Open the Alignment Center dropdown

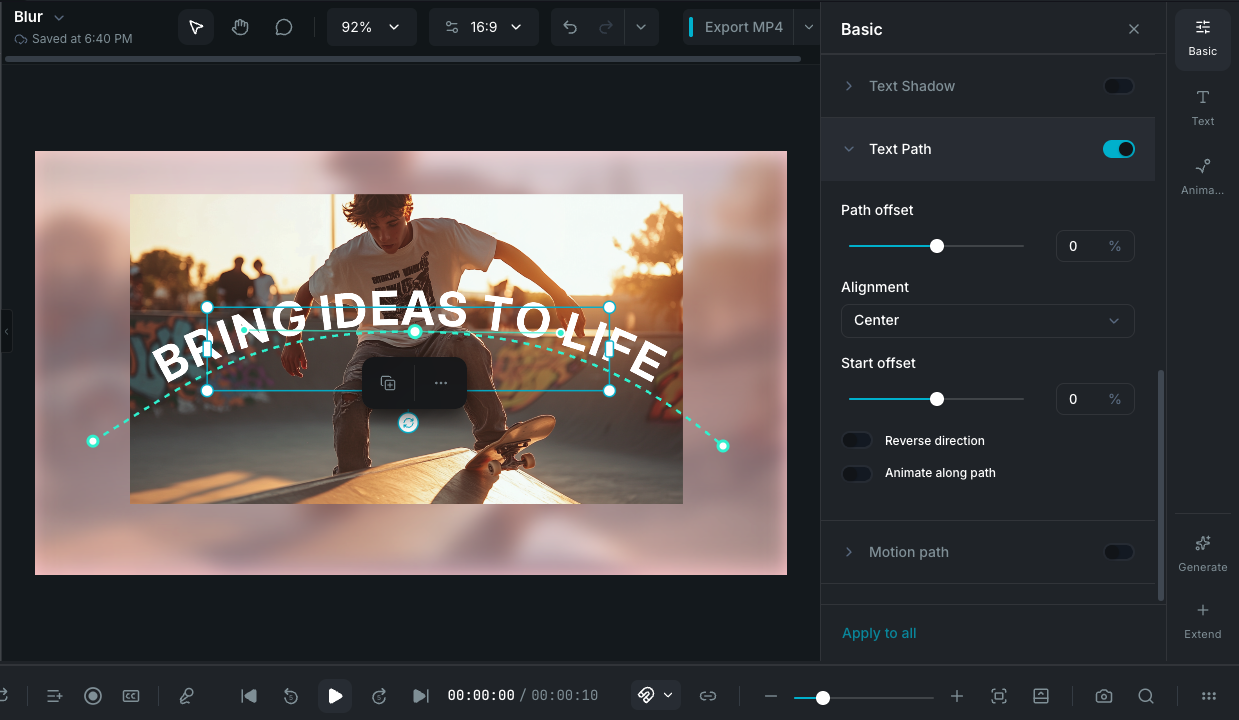coord(987,320)
